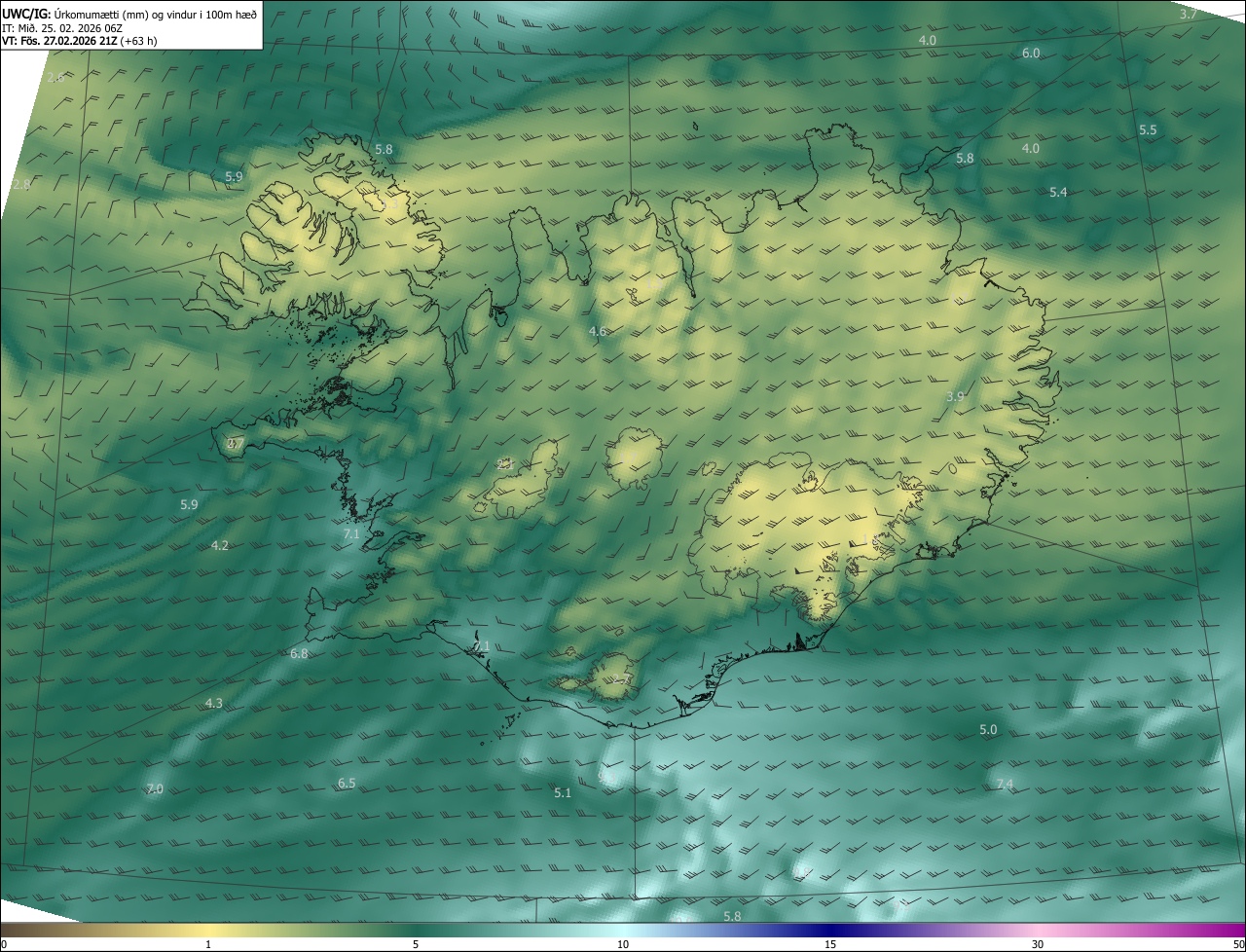
Task: Click the '10' tick on the color scale
Action: pos(623,944)
